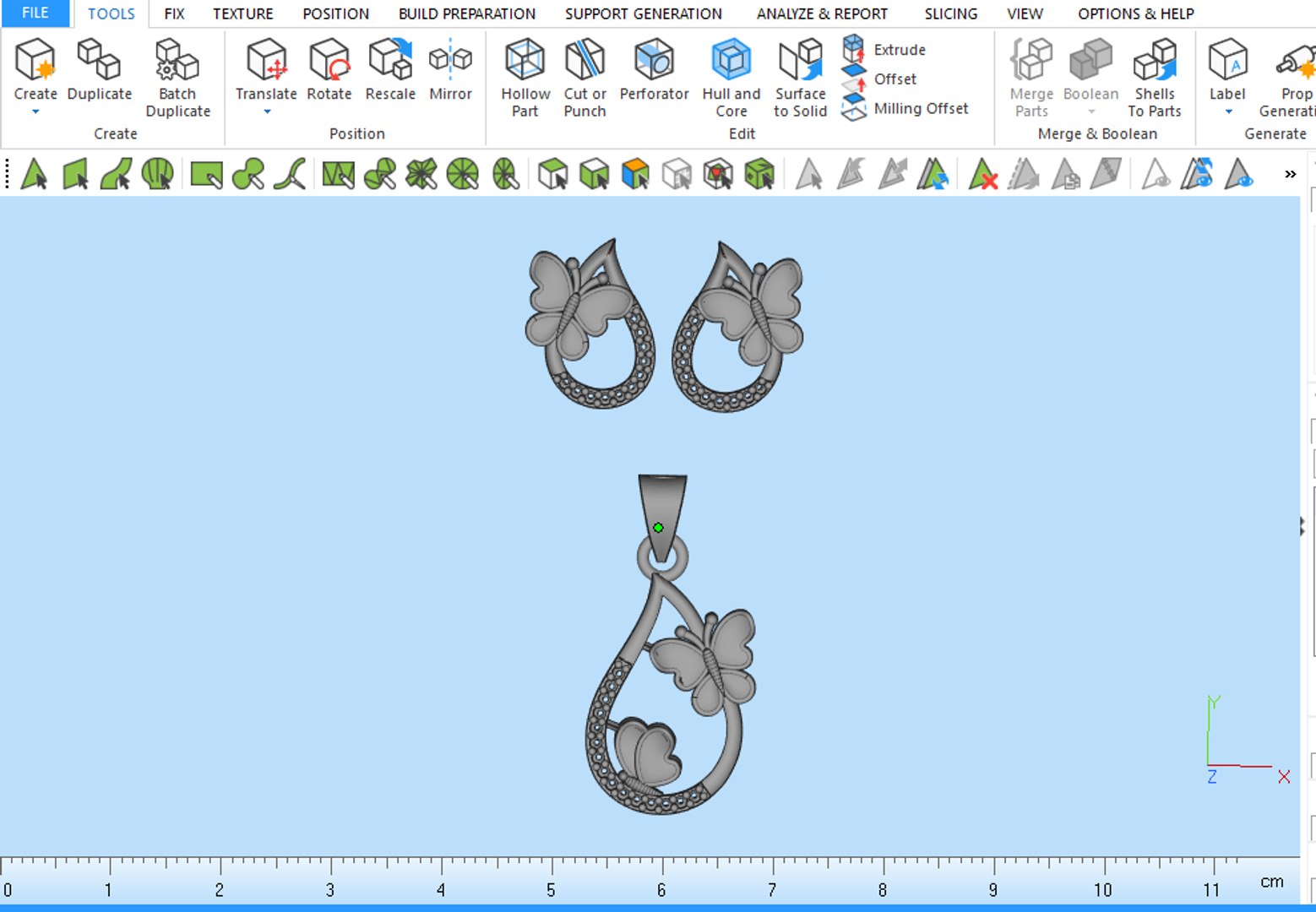
Task: Open the FILE menu
Action: click(x=35, y=14)
